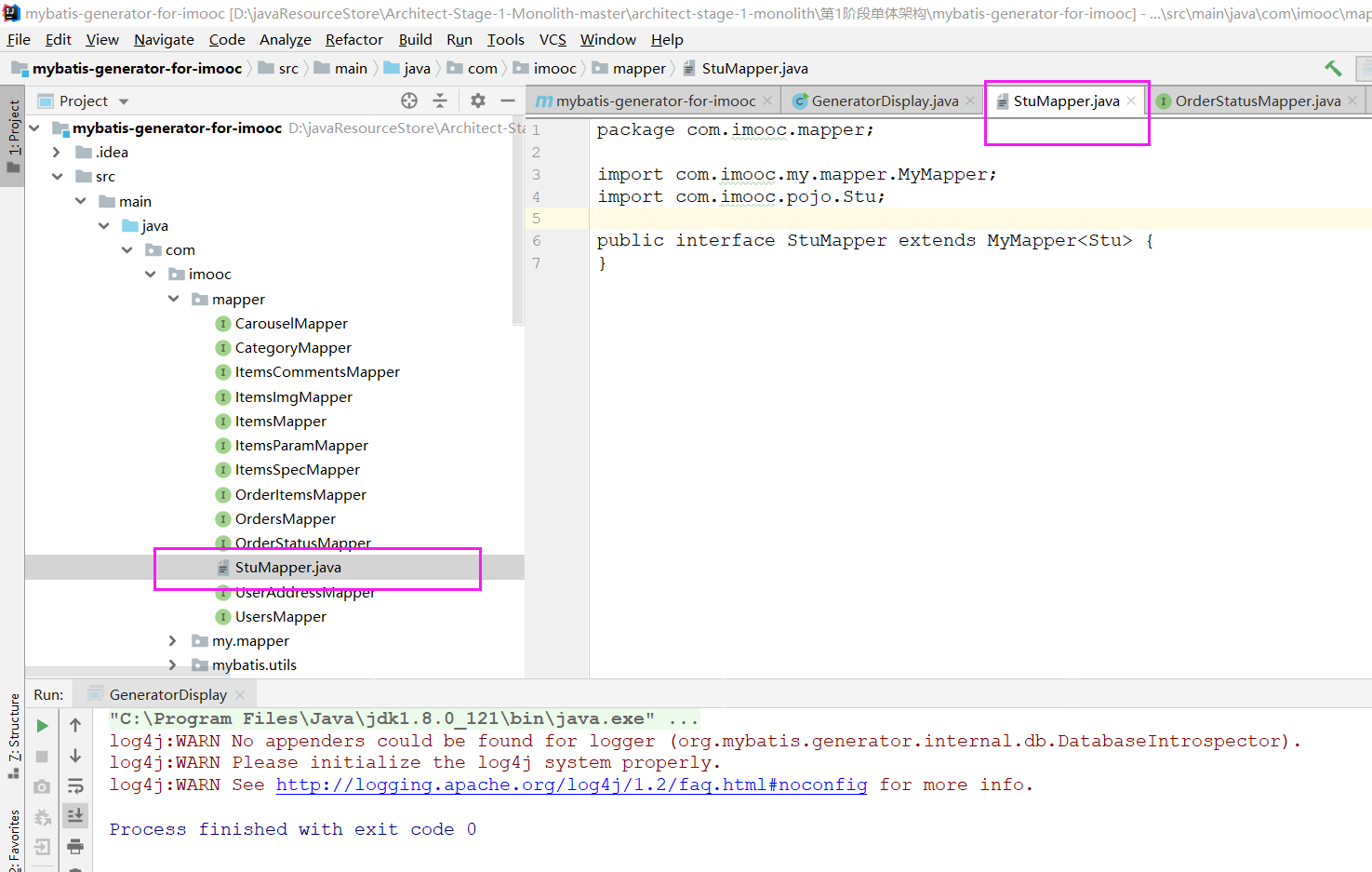This screenshot has width=1372, height=872.
Task: Collapse the java folder
Action: pos(103,225)
